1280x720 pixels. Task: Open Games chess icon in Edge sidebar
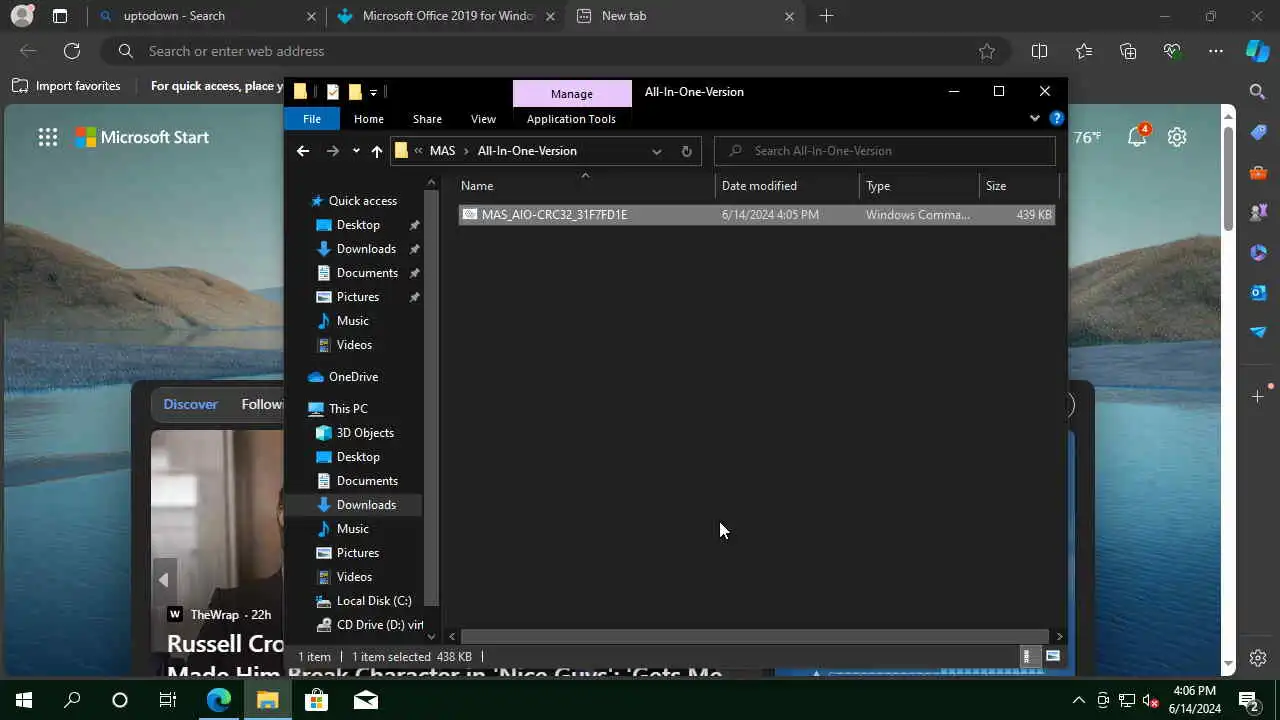(1258, 212)
